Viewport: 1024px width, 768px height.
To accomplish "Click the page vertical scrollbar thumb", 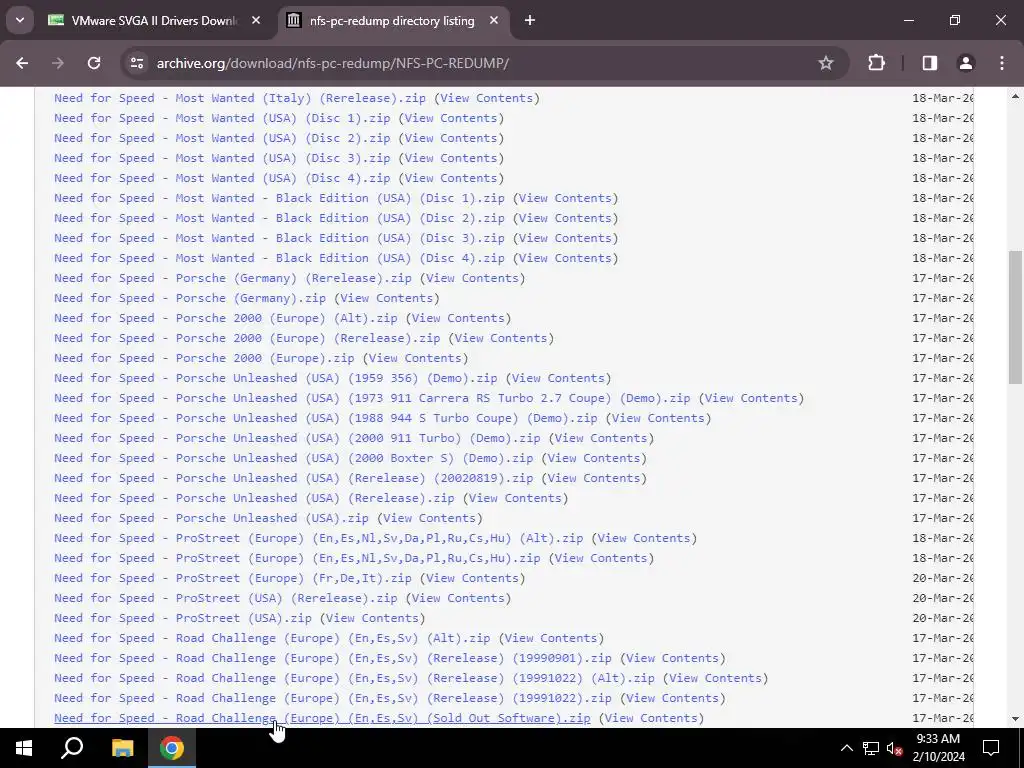I will click(1015, 317).
